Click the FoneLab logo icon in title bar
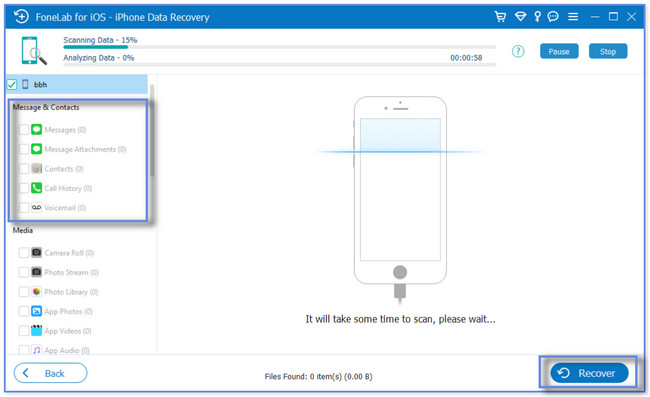Image resolution: width=650 pixels, height=397 pixels. pyautogui.click(x=21, y=17)
